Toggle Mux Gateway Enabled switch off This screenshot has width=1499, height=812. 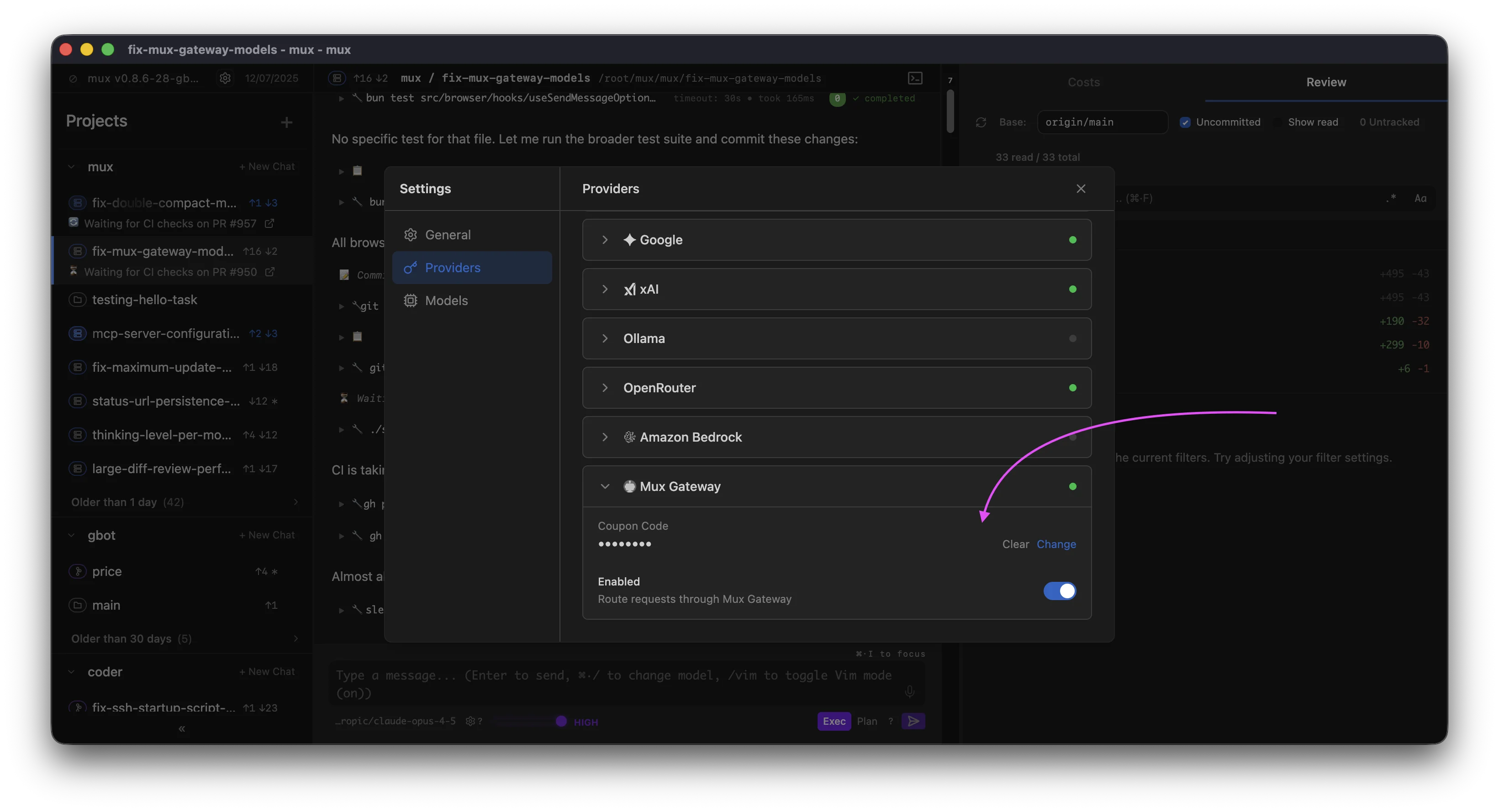click(x=1059, y=591)
